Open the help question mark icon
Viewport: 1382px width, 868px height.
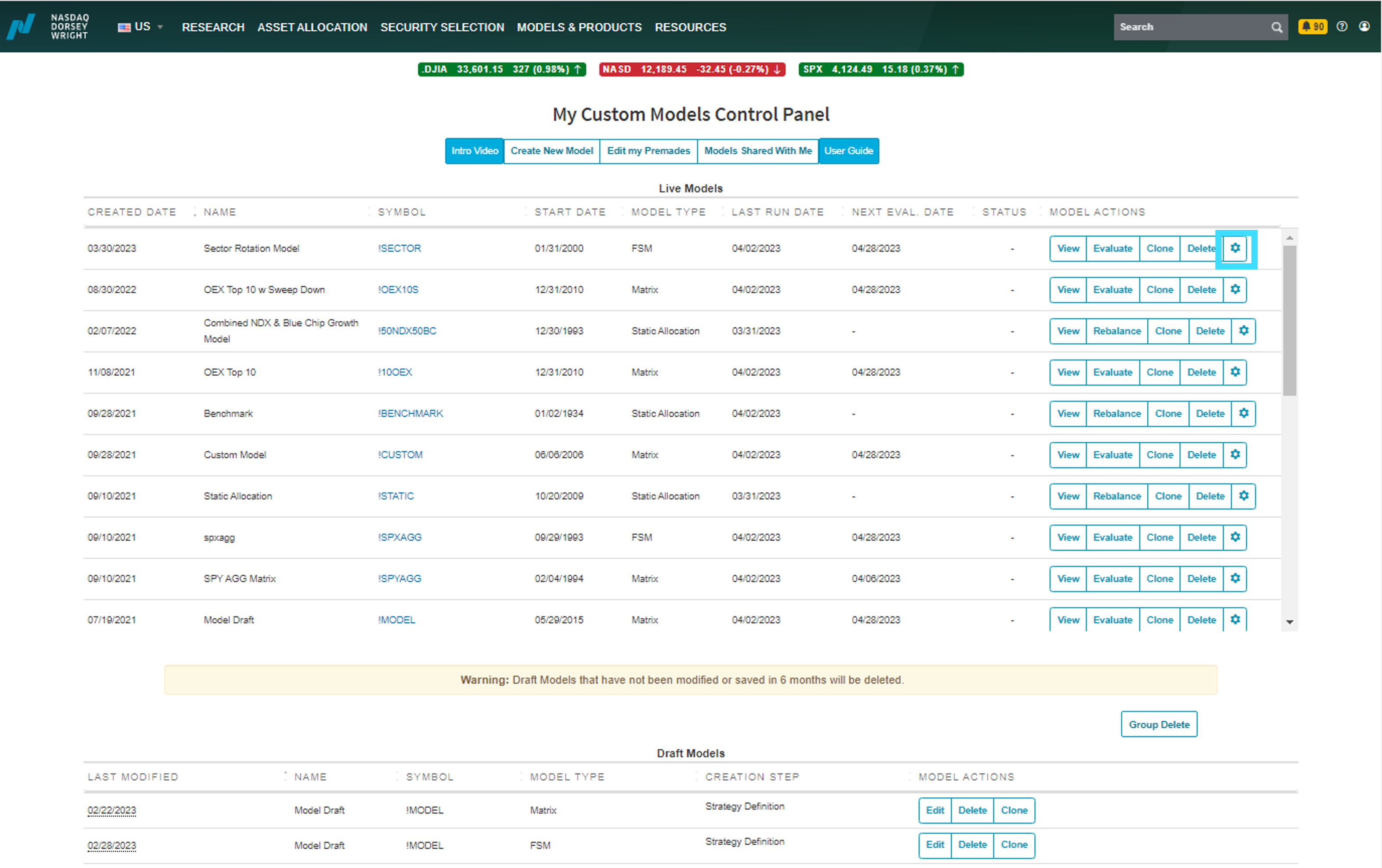click(x=1342, y=26)
